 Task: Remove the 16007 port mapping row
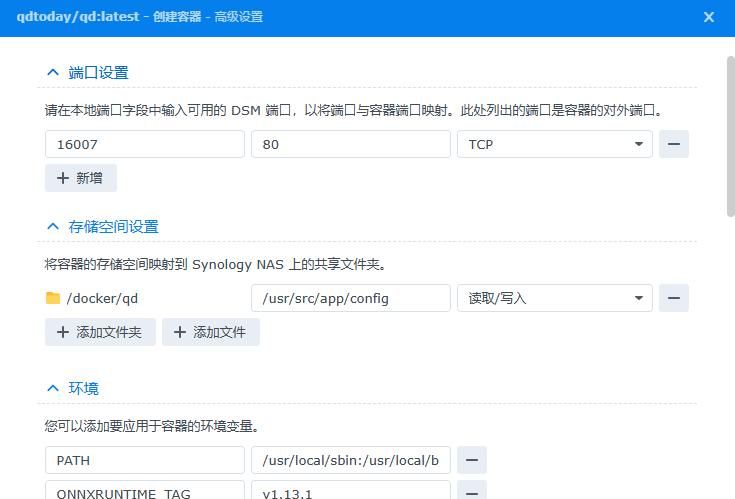click(x=674, y=144)
